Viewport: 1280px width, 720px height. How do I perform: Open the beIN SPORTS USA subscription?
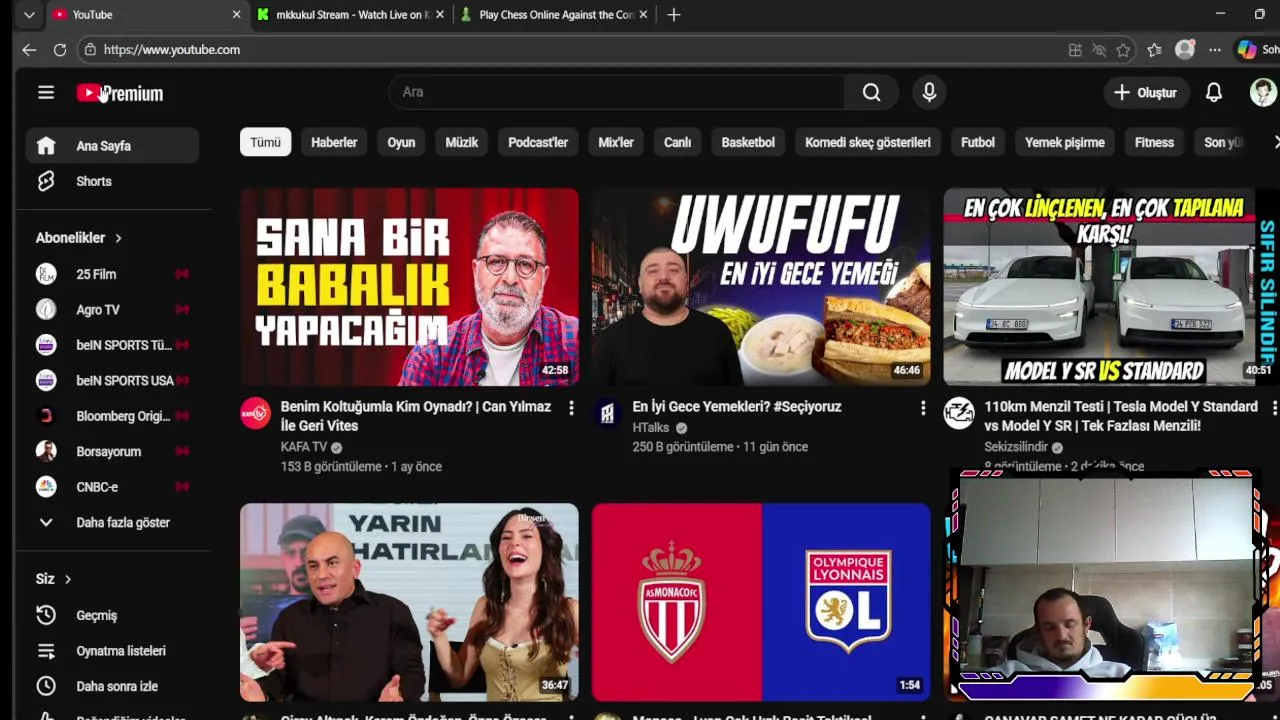(112, 381)
